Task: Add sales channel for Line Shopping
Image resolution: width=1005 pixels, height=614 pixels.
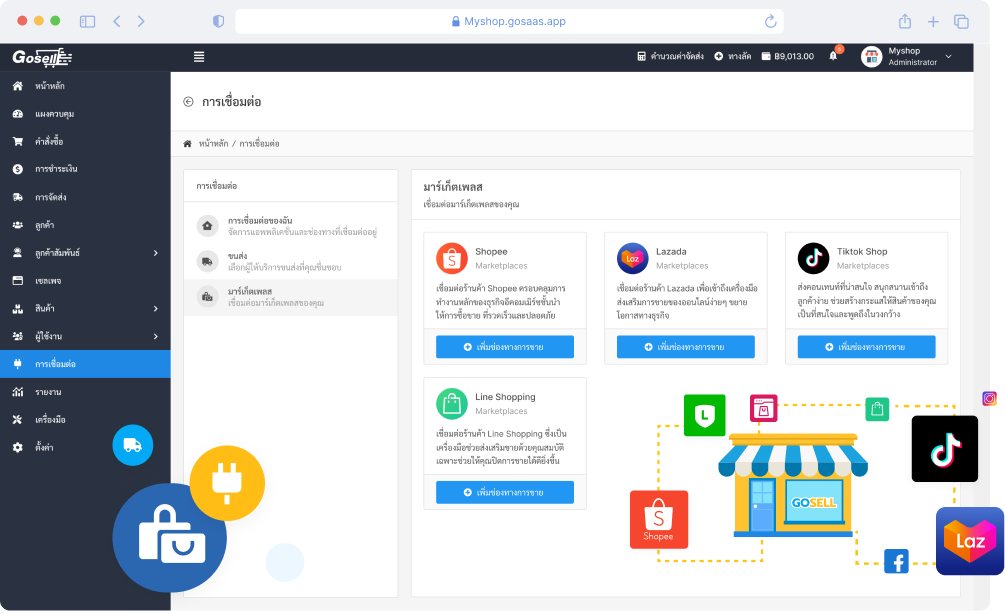Action: point(504,492)
